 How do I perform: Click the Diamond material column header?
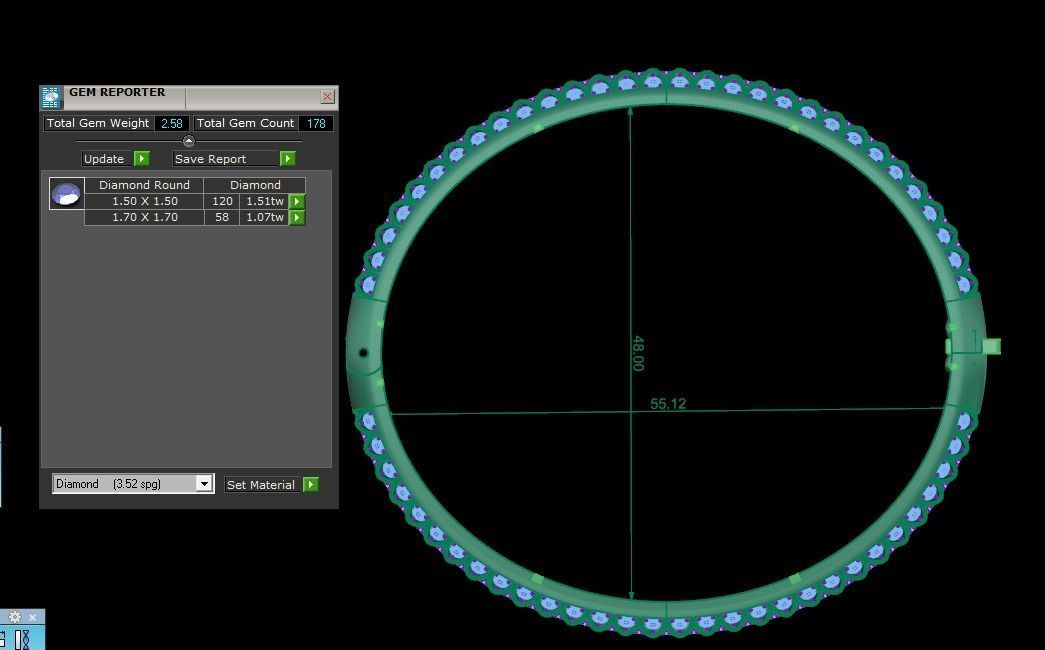(255, 185)
